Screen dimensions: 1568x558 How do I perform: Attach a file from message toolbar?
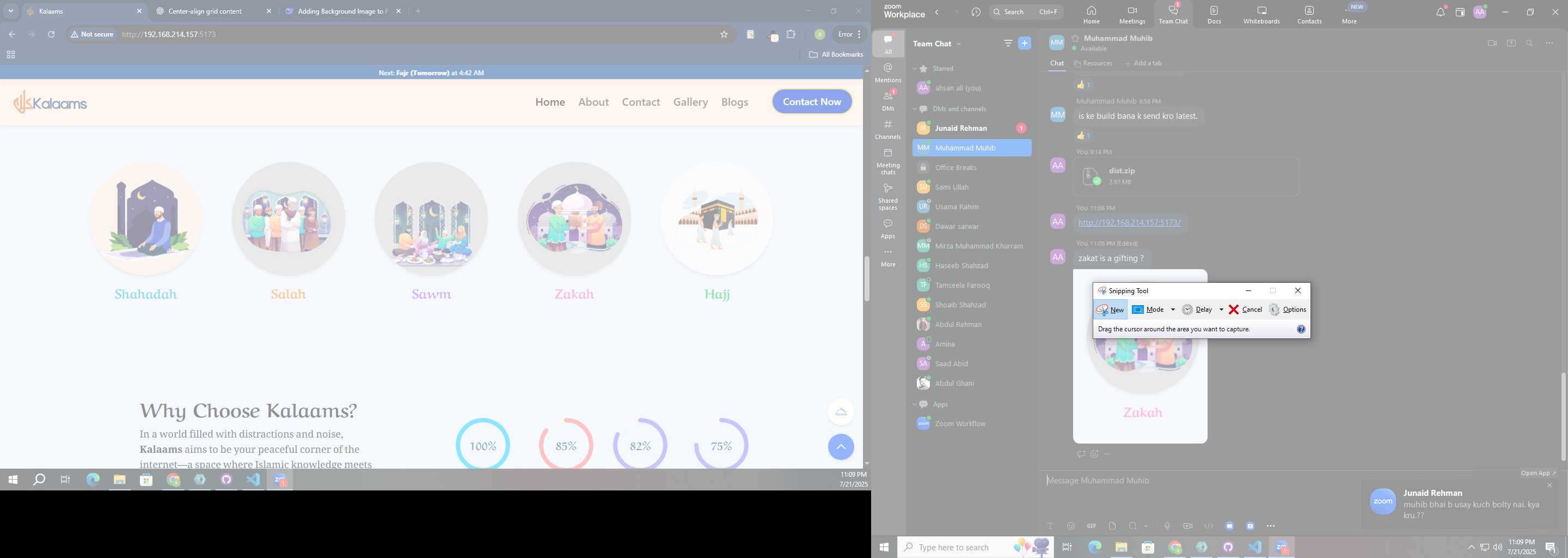[x=1112, y=526]
